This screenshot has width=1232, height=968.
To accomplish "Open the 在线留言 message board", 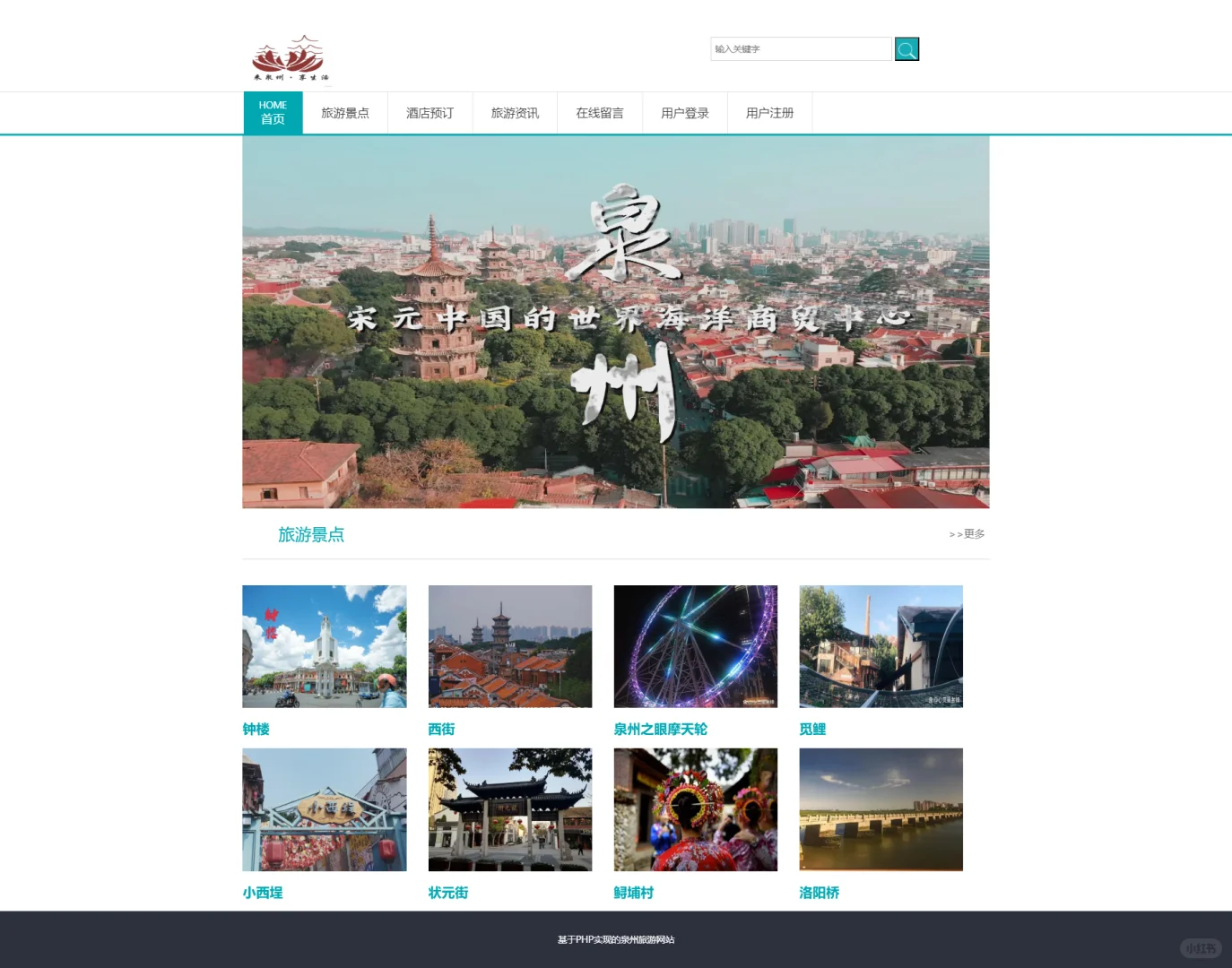I will [x=599, y=112].
